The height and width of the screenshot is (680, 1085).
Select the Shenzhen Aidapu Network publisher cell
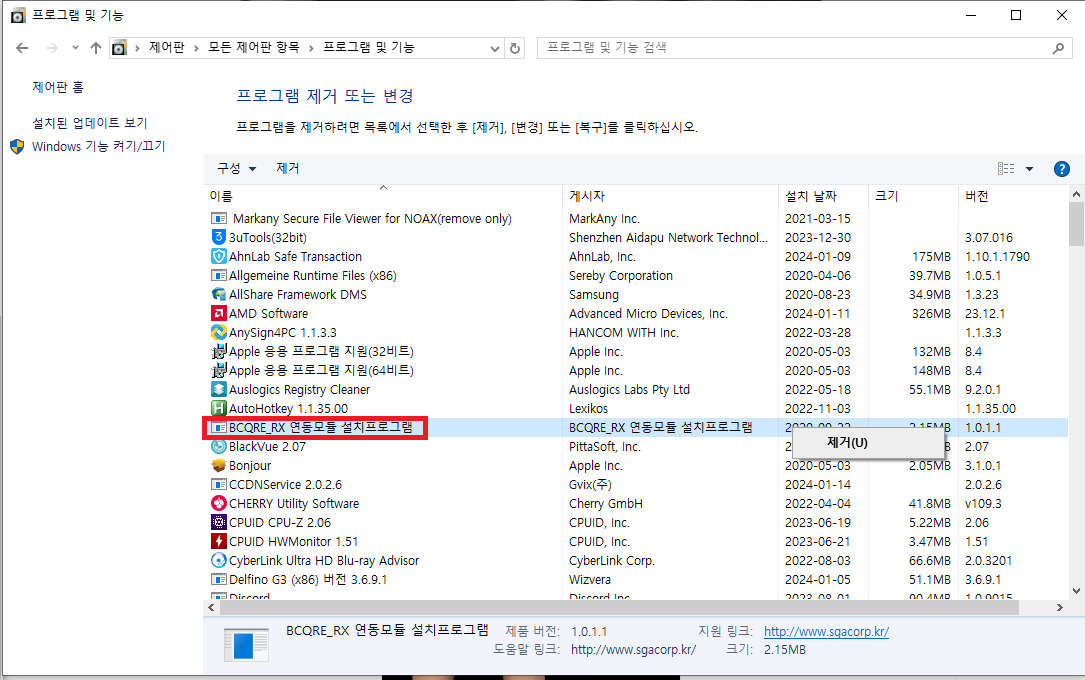pyautogui.click(x=668, y=237)
